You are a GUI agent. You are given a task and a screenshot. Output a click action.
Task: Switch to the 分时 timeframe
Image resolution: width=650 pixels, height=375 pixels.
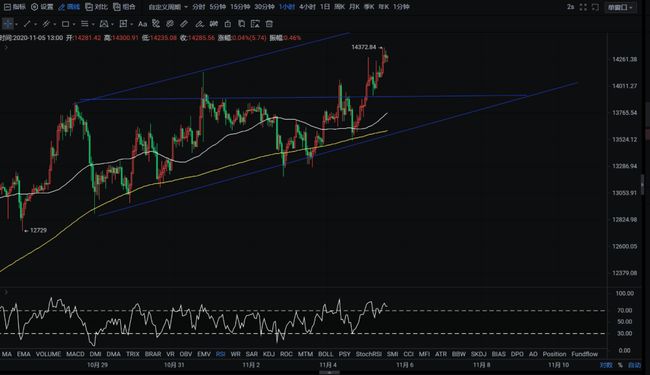[x=199, y=7]
